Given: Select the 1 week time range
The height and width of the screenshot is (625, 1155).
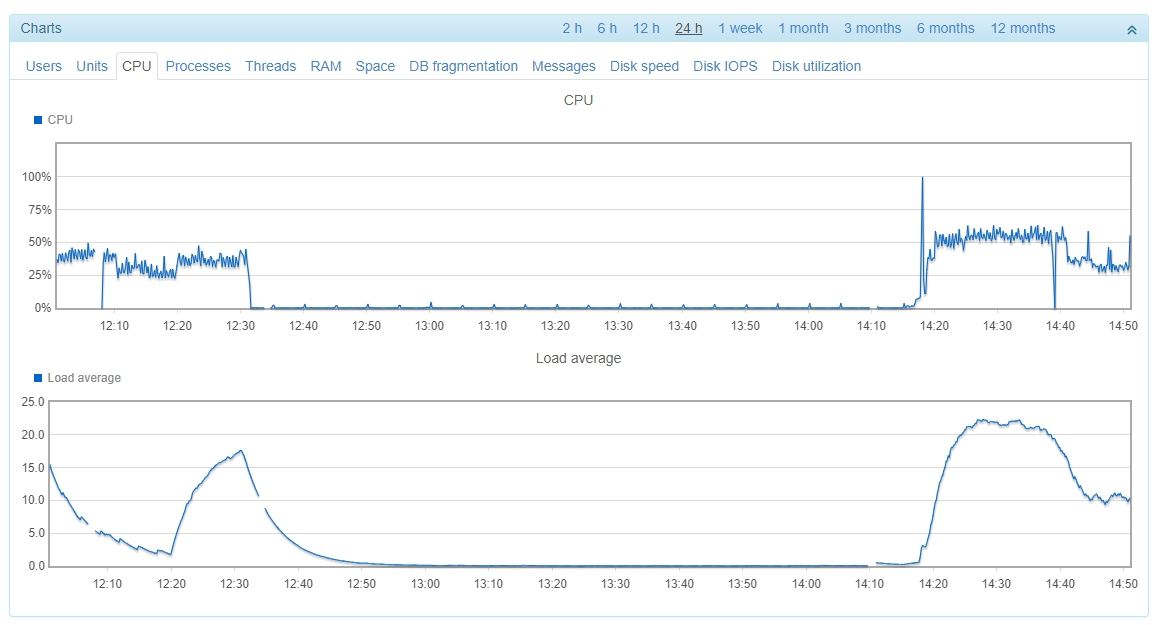Looking at the screenshot, I should coord(740,29).
